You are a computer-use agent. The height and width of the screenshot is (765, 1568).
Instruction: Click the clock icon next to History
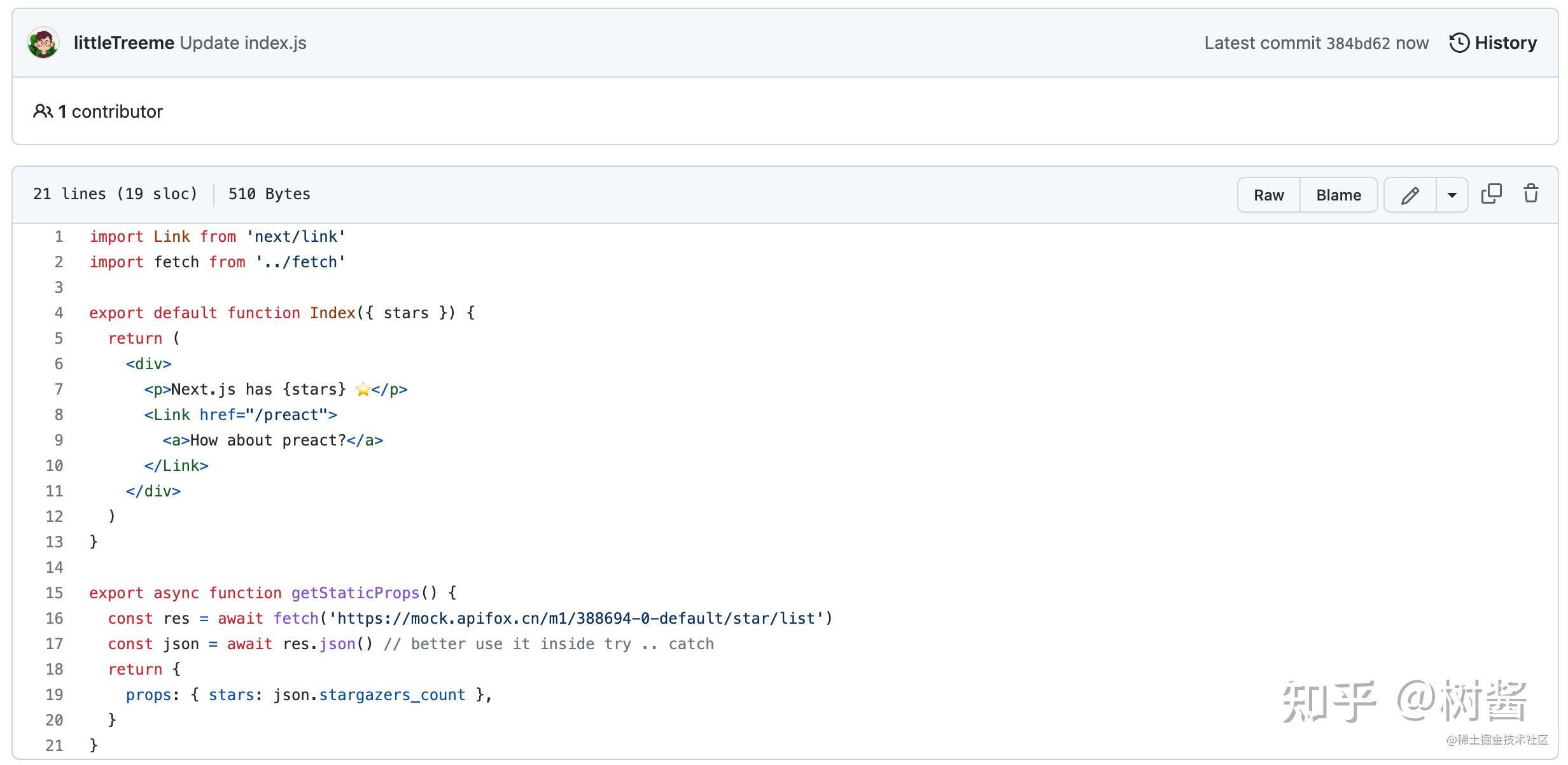pos(1459,42)
